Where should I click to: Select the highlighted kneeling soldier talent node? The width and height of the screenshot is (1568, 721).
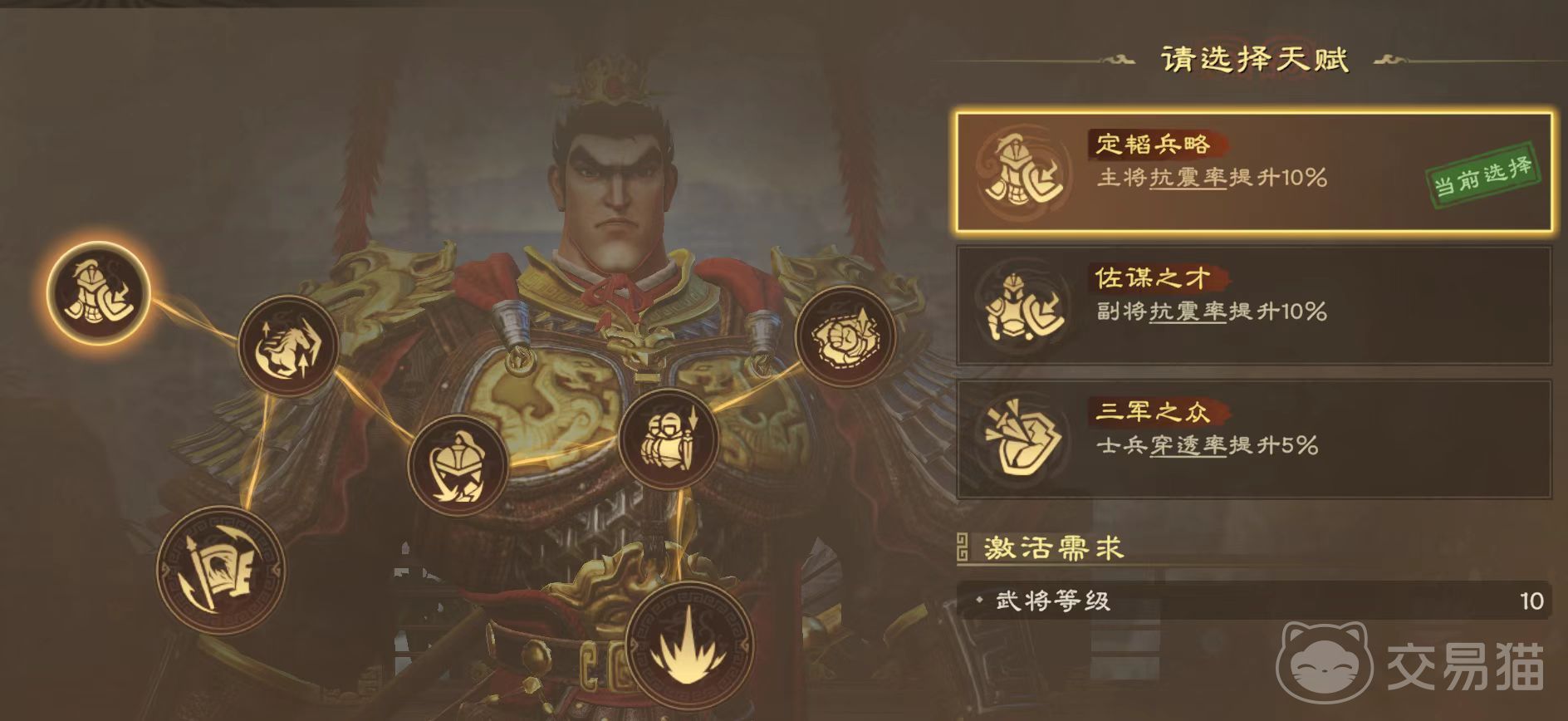click(x=98, y=292)
